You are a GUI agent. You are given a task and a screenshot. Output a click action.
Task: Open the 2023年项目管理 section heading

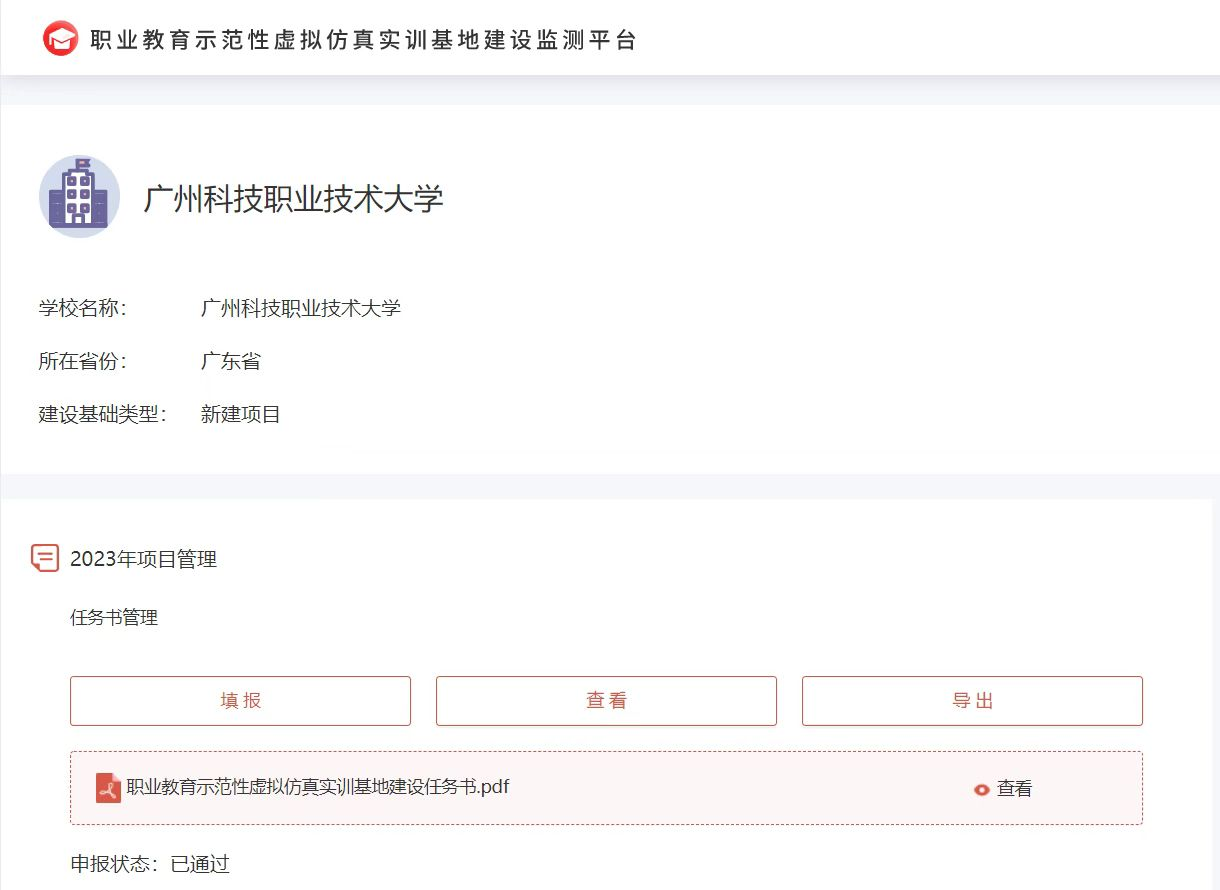(x=143, y=559)
